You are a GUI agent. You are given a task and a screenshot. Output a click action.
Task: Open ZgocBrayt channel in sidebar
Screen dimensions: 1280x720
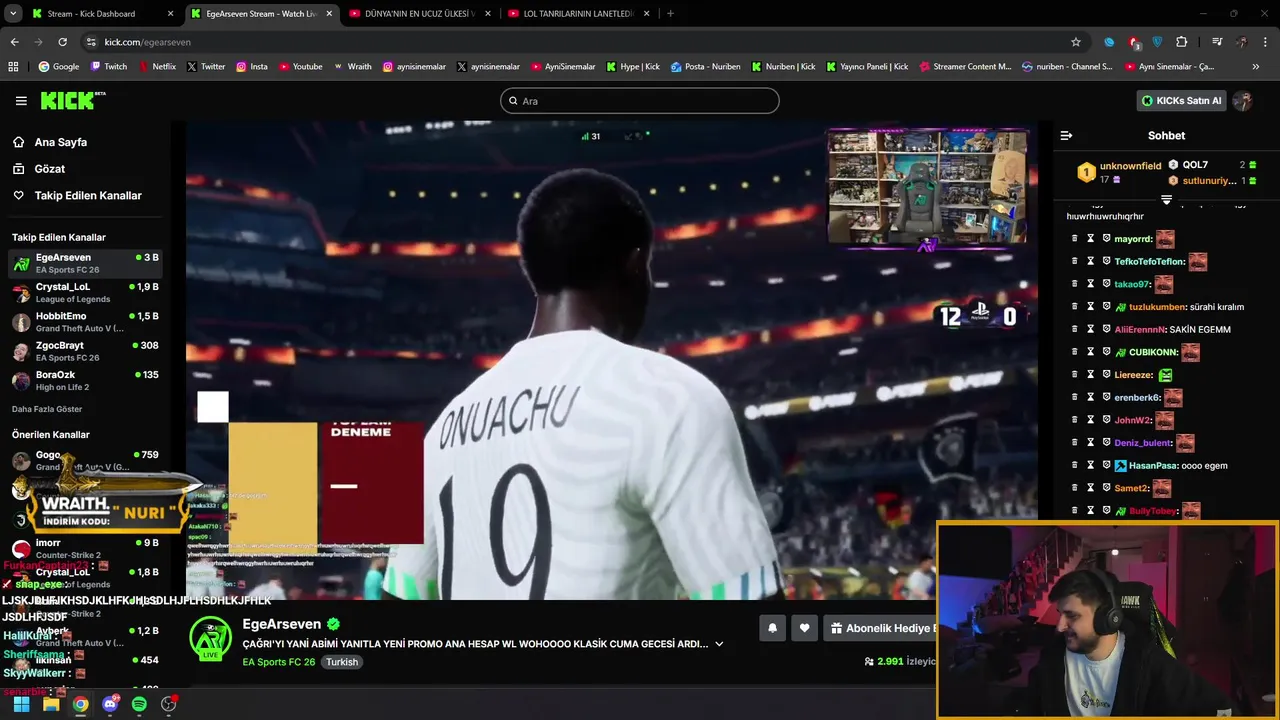(x=85, y=351)
